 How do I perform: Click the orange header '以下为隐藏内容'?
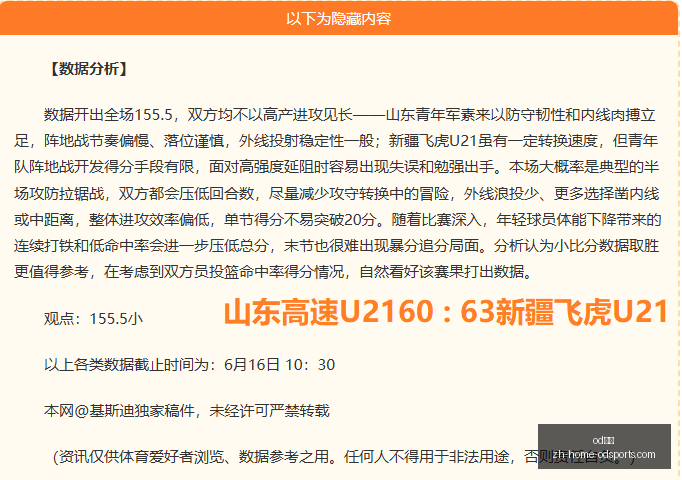pos(338,19)
